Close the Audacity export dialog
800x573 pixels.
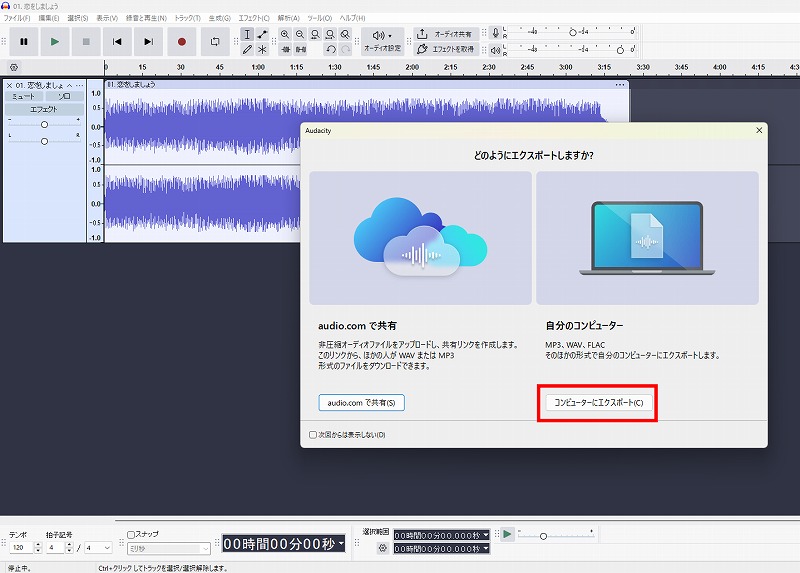click(759, 131)
